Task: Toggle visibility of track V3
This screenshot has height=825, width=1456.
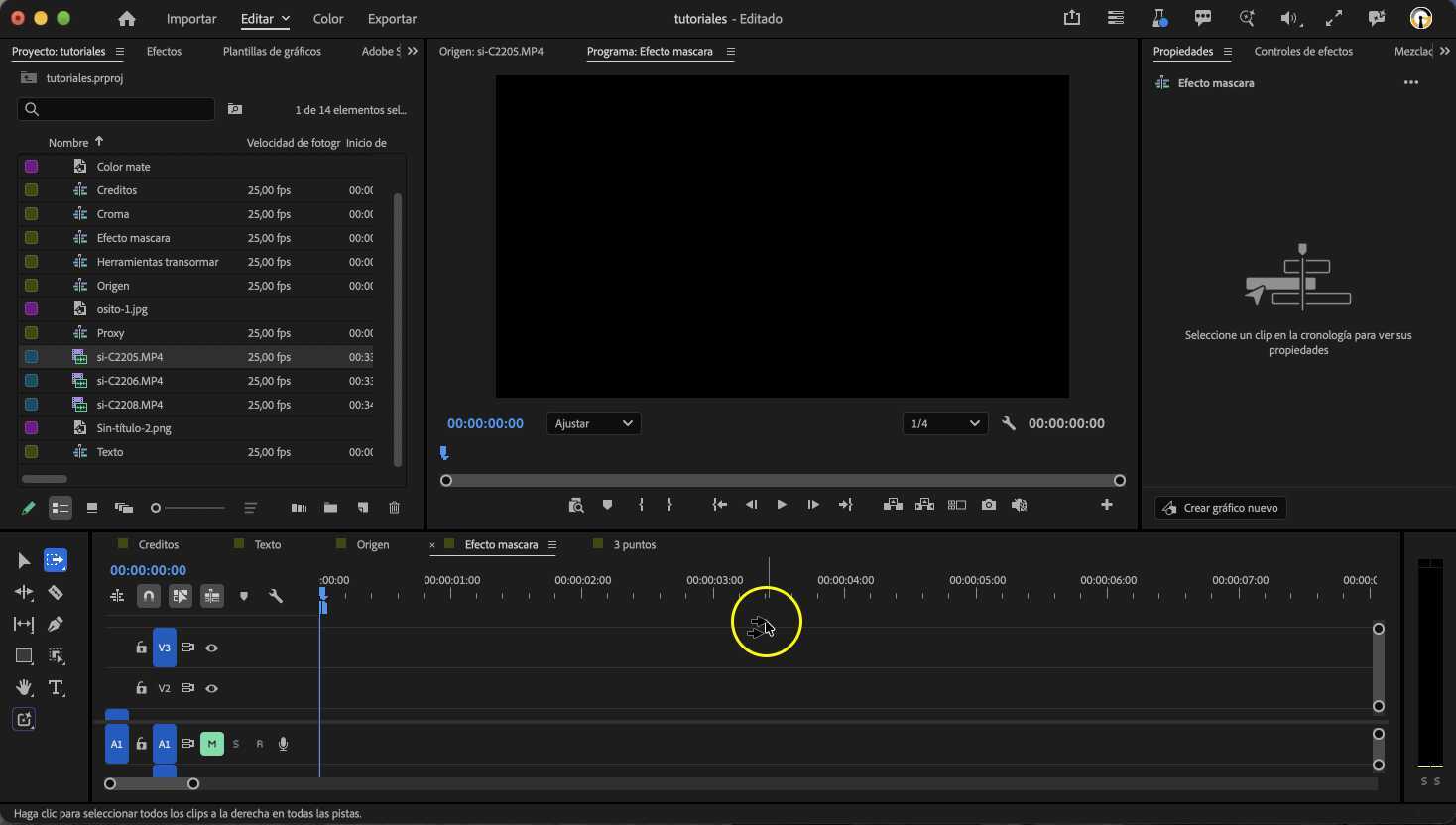Action: (211, 648)
